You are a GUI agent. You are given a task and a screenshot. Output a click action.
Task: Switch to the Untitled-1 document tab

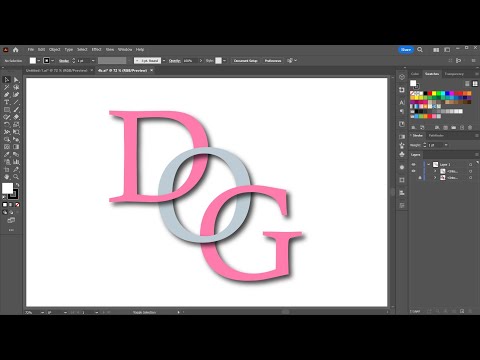57,70
